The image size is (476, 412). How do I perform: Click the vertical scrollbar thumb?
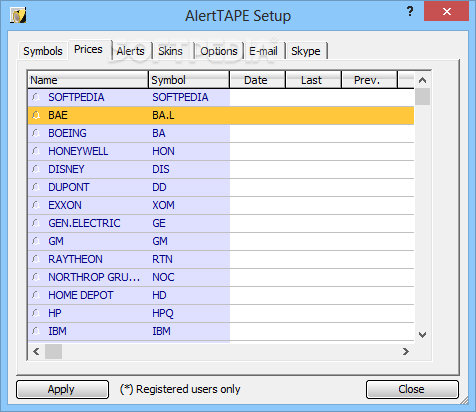tap(423, 97)
